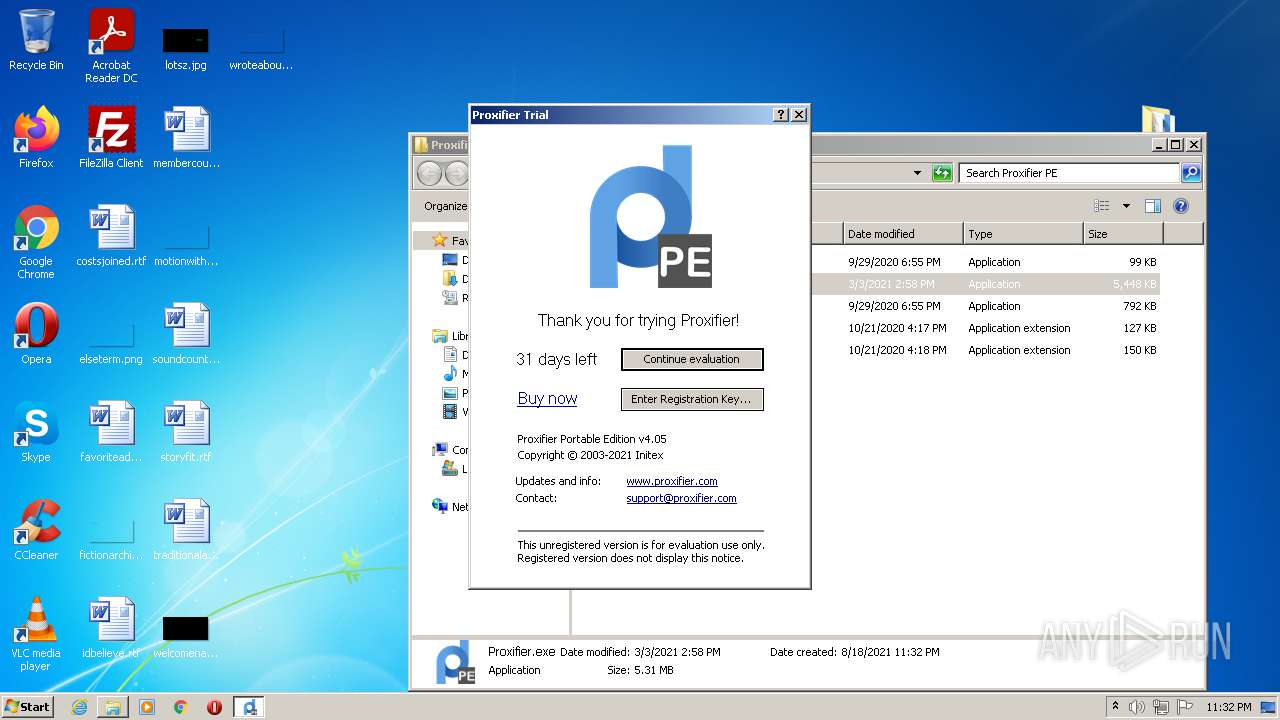Click refresh button in Explorer address bar
This screenshot has height=720, width=1280.
click(x=942, y=173)
